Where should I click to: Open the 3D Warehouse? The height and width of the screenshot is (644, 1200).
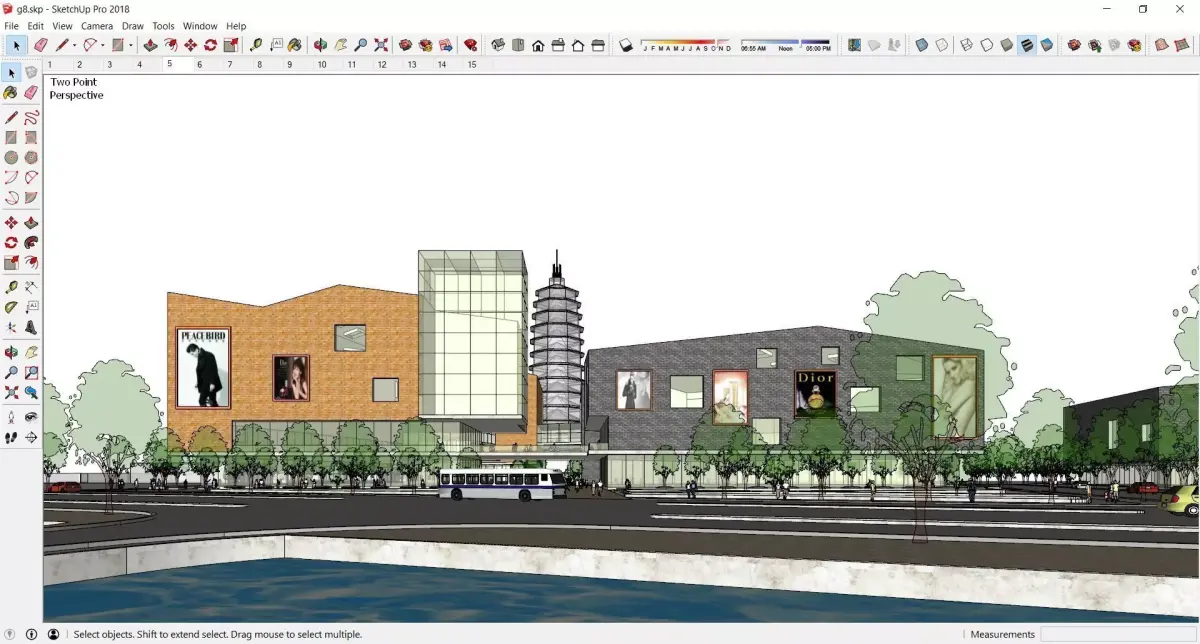[405, 45]
